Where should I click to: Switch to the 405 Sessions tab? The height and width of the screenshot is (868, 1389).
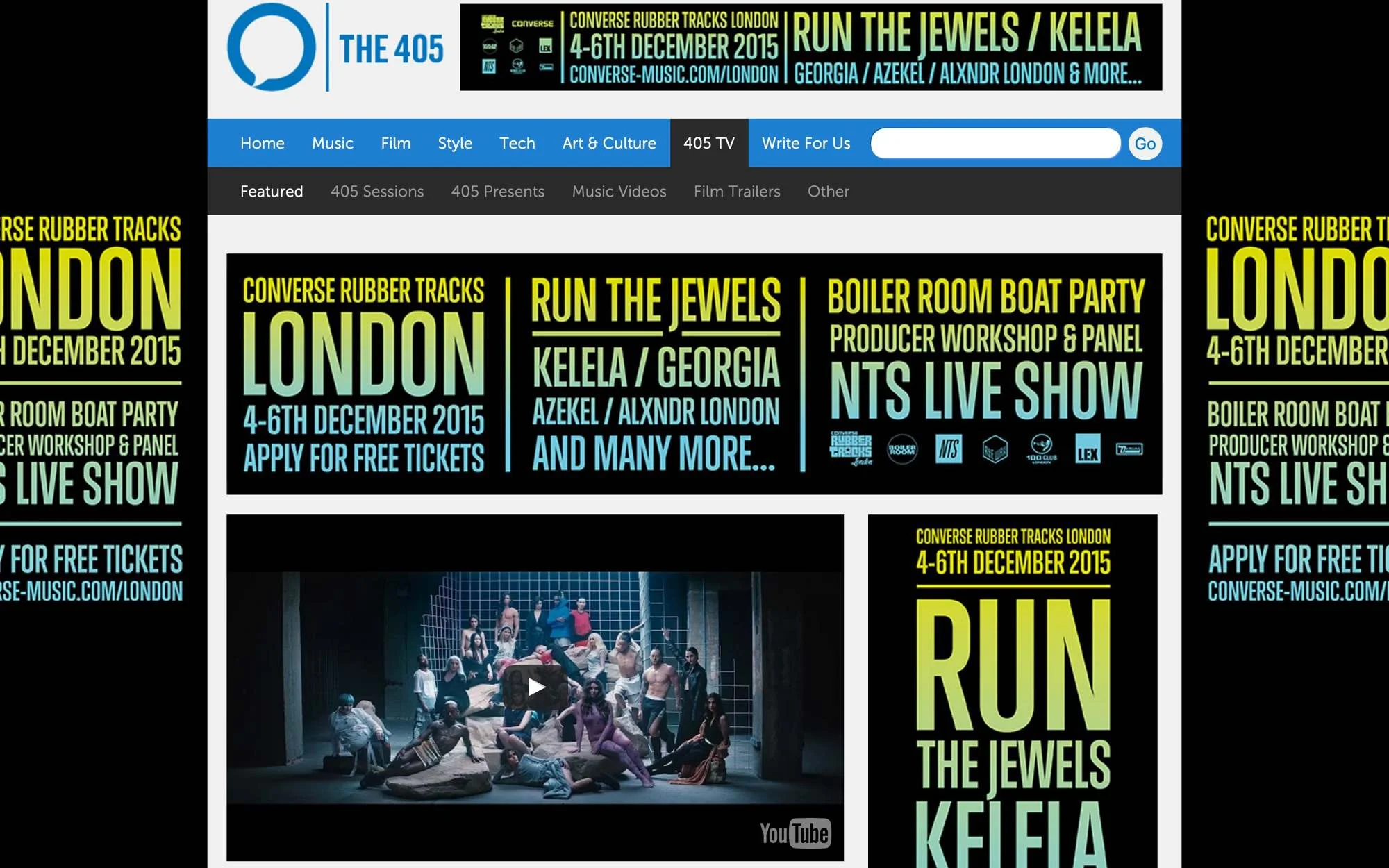pos(376,192)
